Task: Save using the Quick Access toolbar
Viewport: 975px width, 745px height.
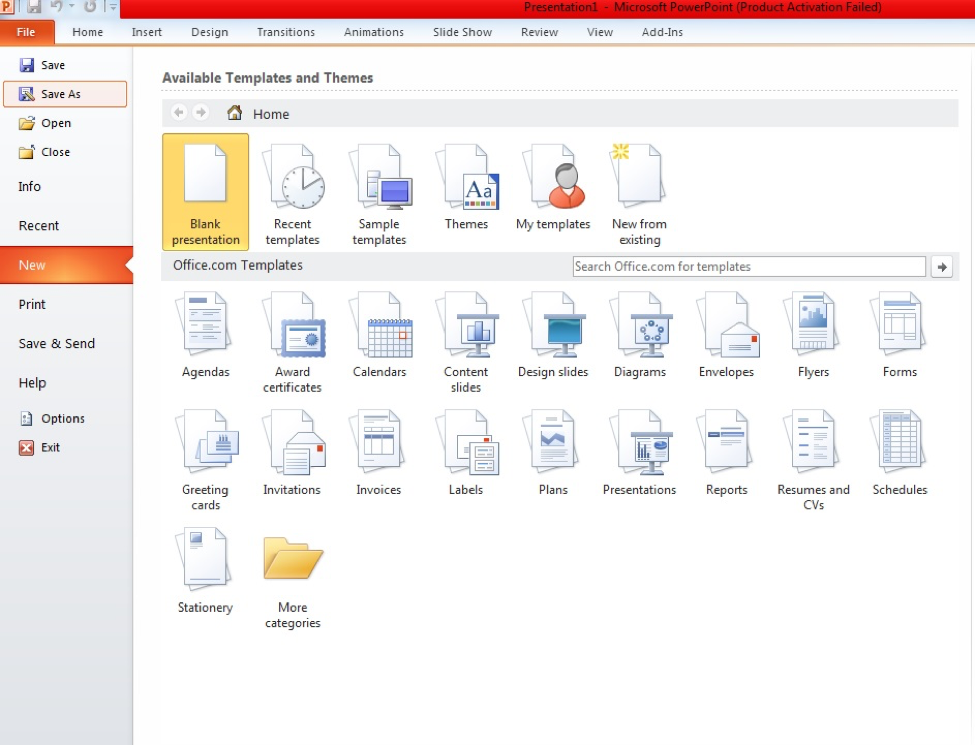Action: click(x=35, y=8)
